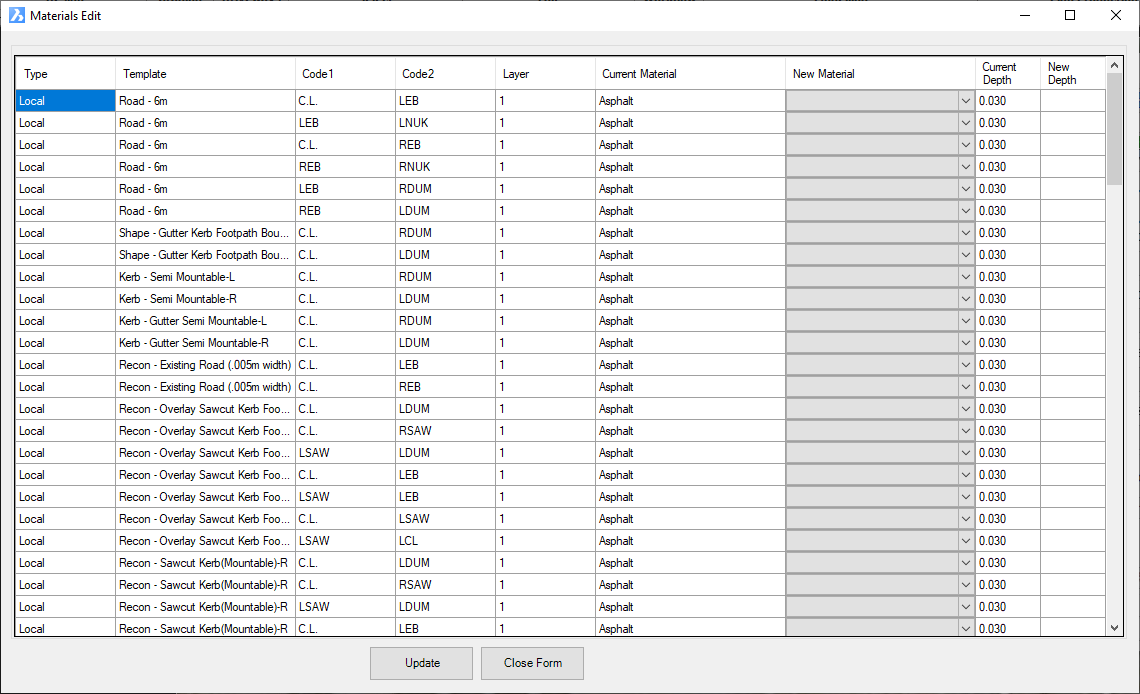Open New Material dropdown for the RNUK row
Image resolution: width=1140 pixels, height=694 pixels.
tap(966, 167)
